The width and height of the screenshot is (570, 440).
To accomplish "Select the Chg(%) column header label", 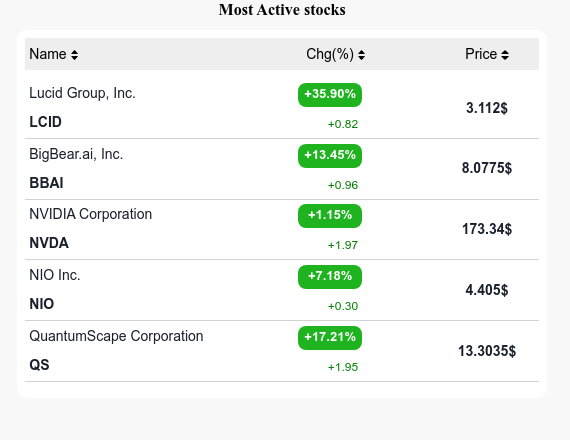I will [330, 54].
